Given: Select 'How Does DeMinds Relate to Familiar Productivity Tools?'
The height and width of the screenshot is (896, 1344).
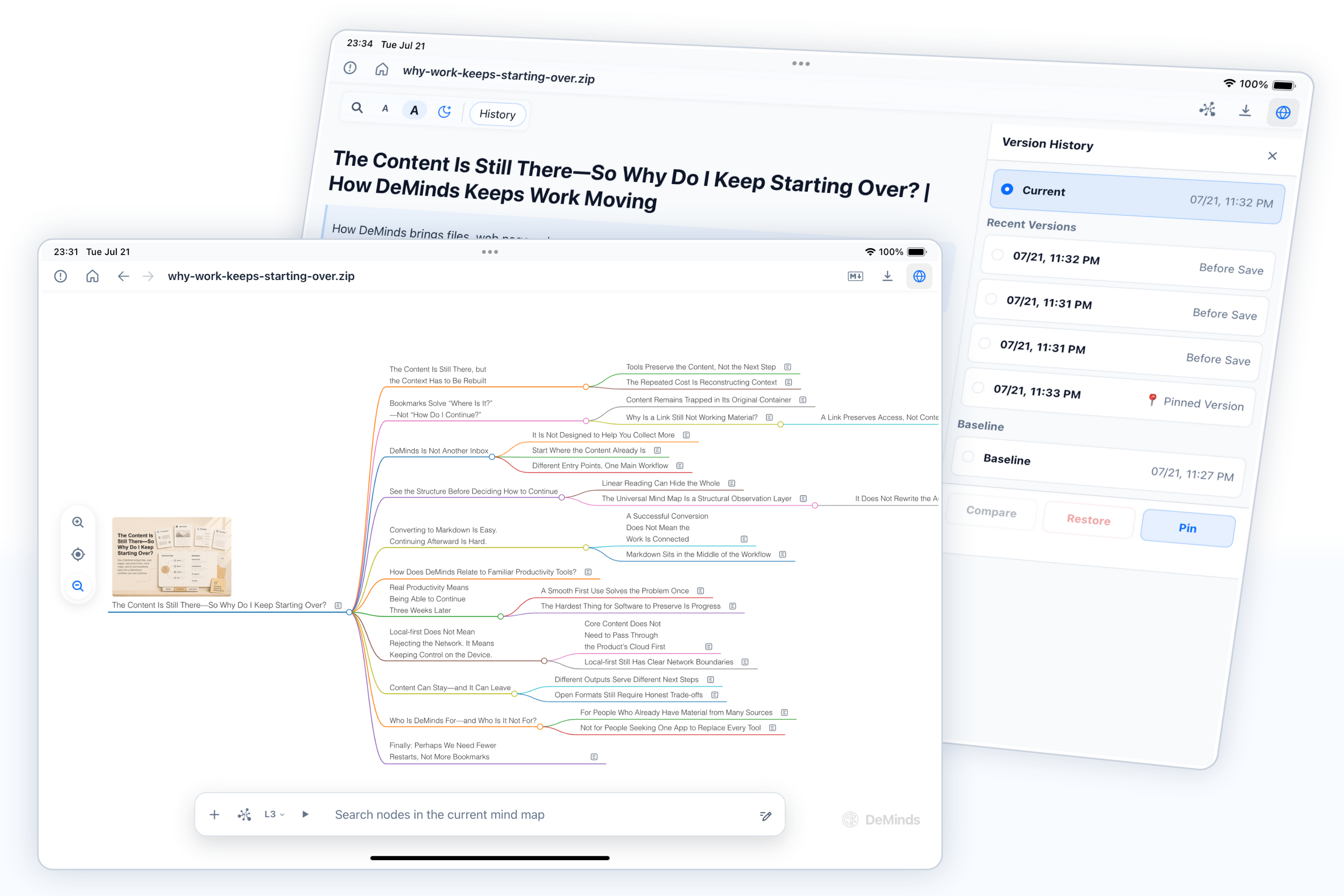Looking at the screenshot, I should tap(483, 572).
